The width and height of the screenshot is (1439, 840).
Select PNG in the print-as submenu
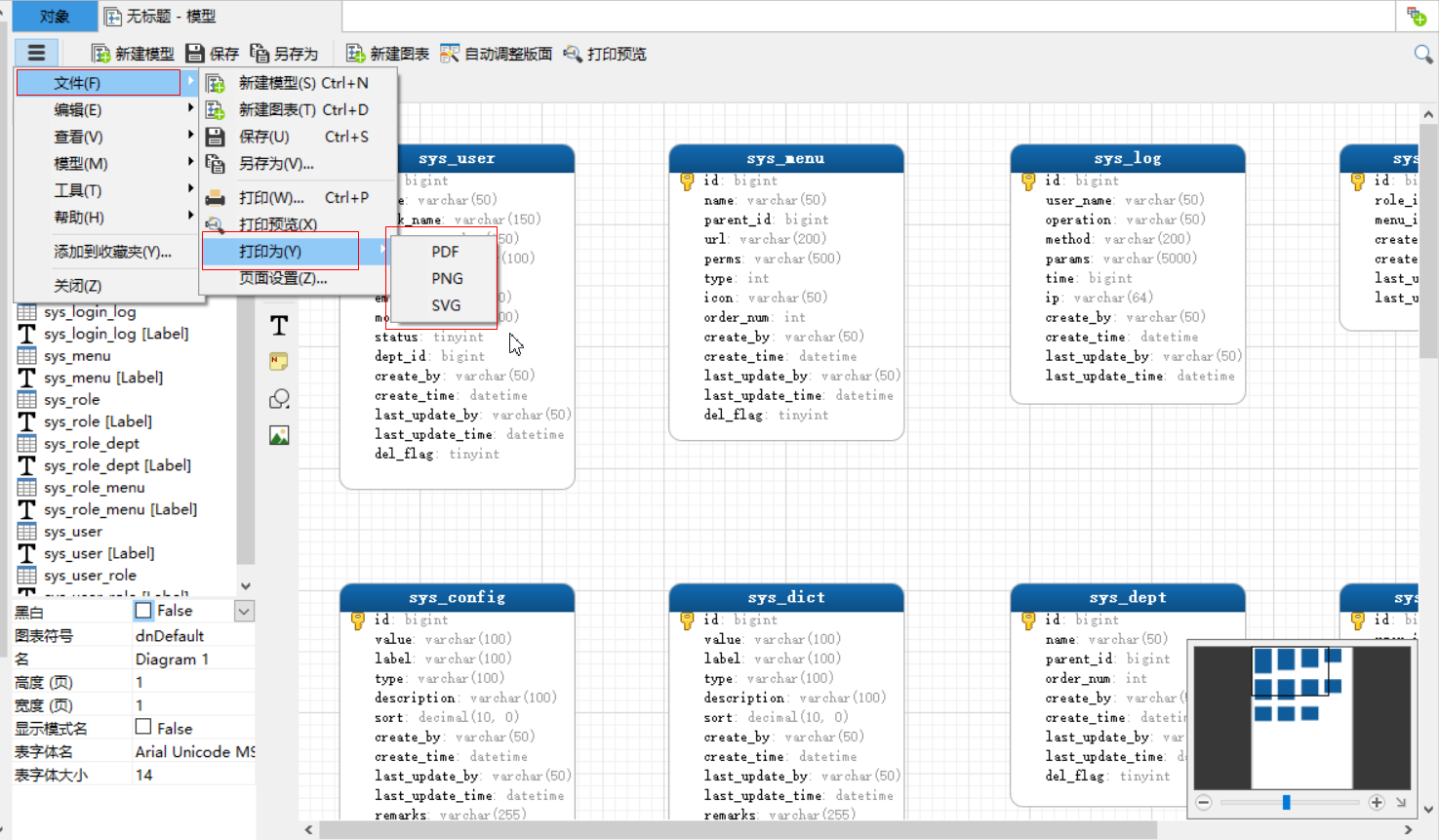point(447,278)
